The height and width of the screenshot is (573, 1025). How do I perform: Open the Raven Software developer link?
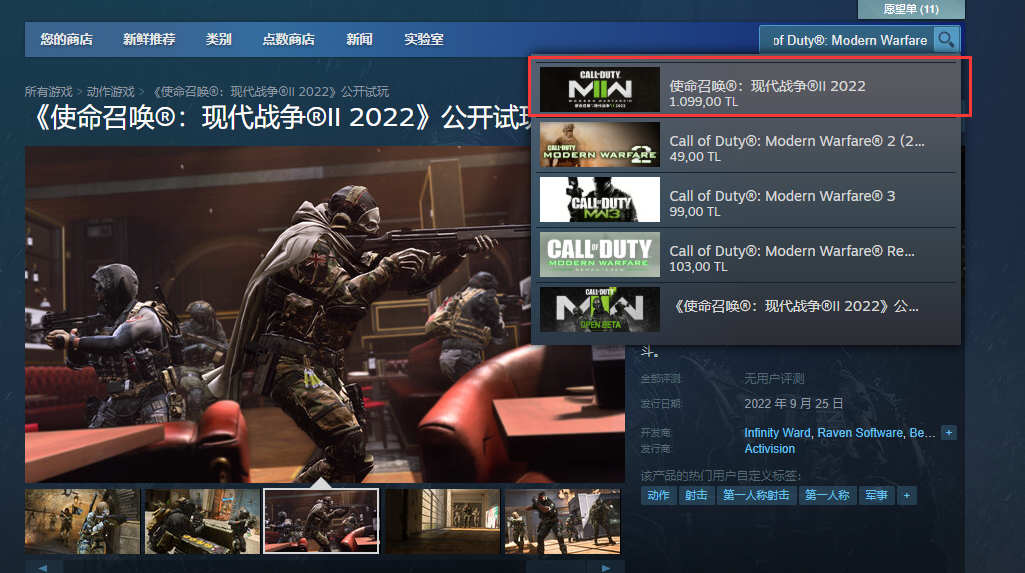click(x=860, y=433)
